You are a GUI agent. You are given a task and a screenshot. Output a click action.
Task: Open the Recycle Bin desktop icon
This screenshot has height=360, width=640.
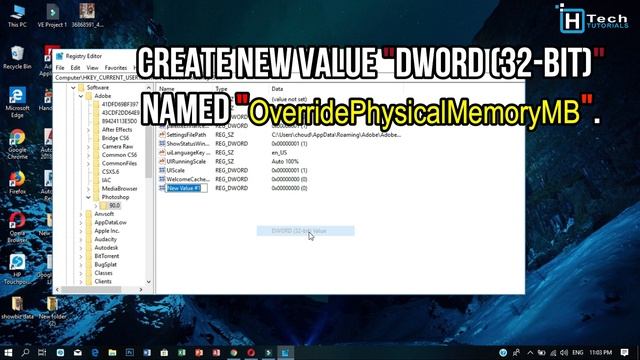click(17, 57)
